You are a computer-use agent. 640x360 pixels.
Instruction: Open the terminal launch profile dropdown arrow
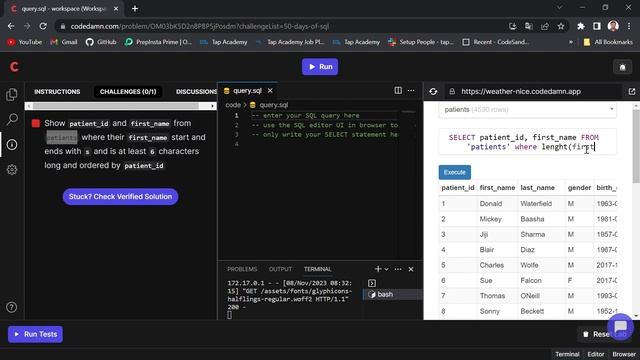pyautogui.click(x=386, y=269)
